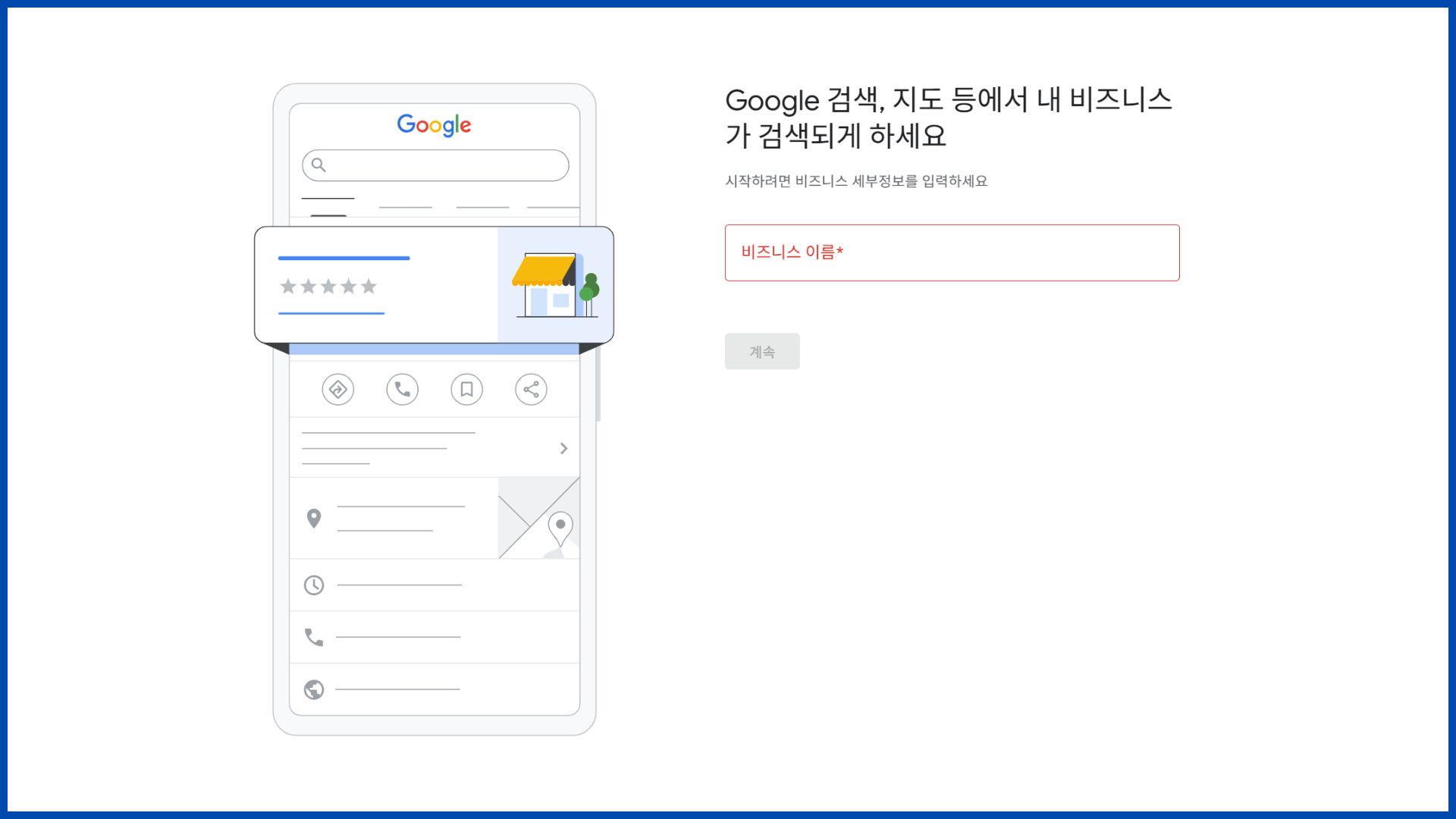Screen dimensions: 1456x819
Task: Click the 비즈니스 이름 input field
Action: click(x=952, y=253)
